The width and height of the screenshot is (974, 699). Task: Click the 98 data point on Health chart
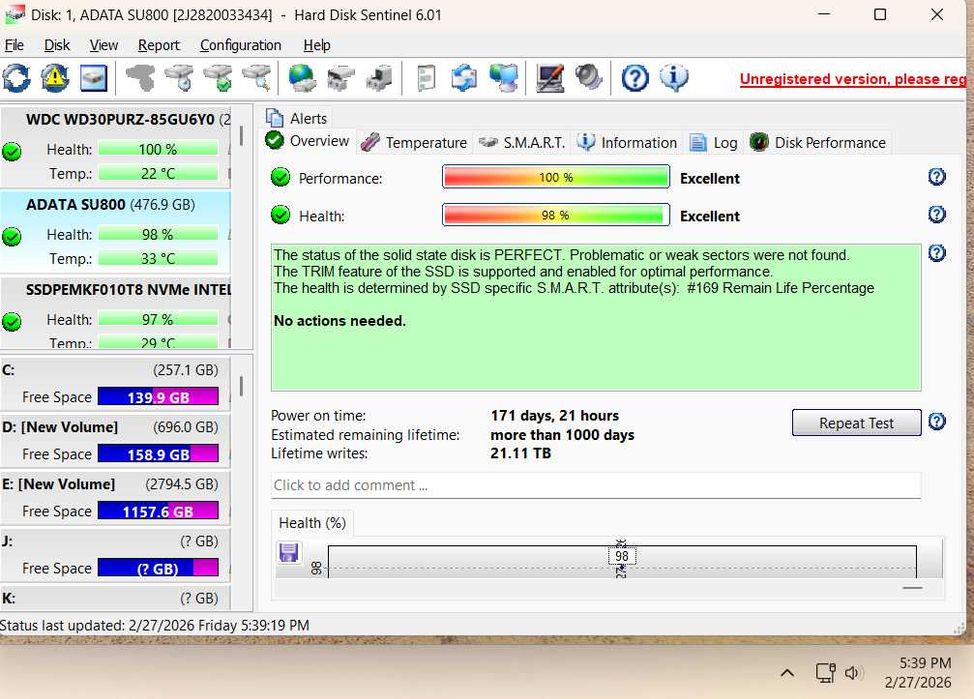tap(622, 556)
